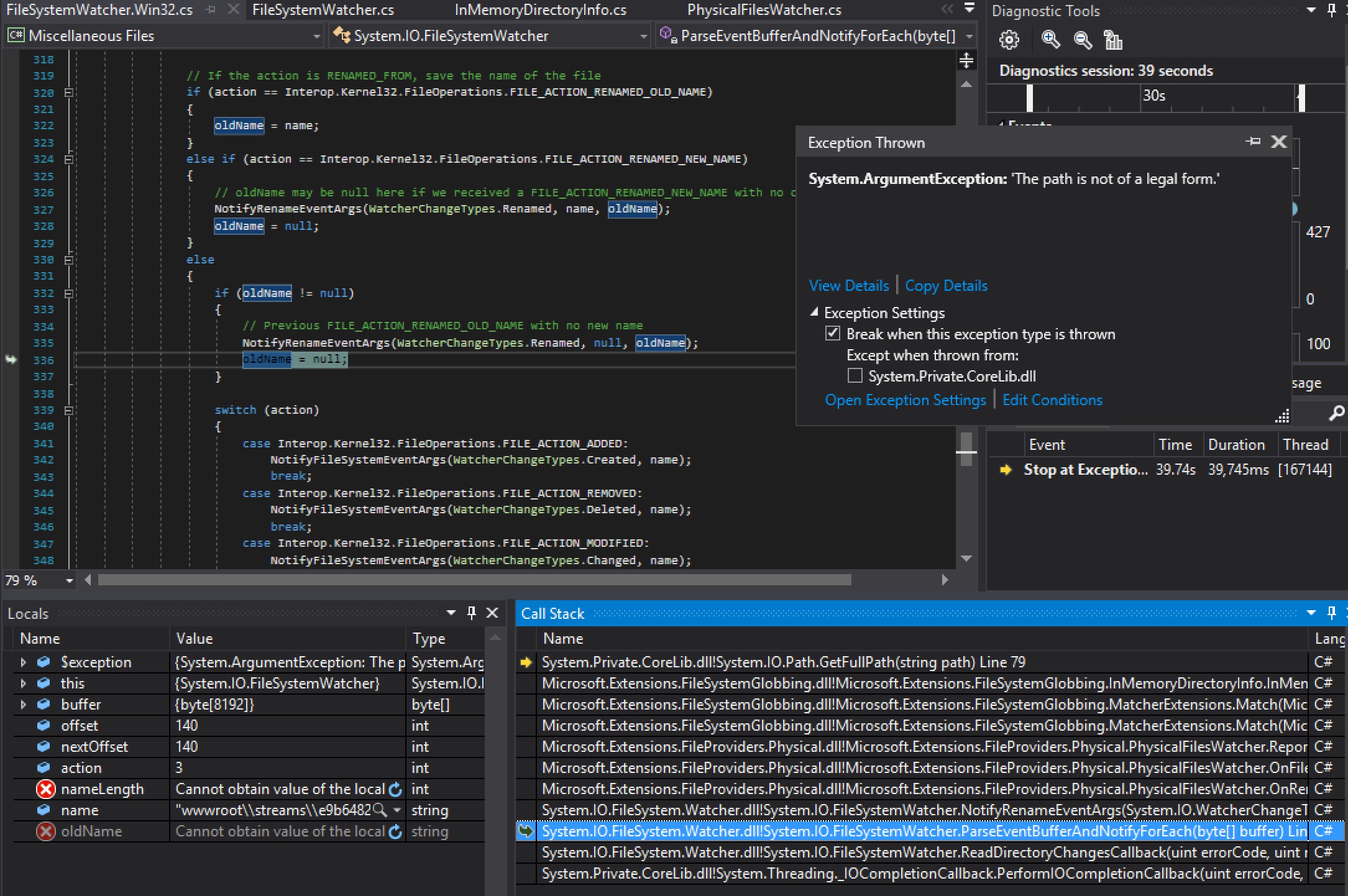Toggle auto-hide pin on the Locals panel
This screenshot has width=1348, height=896.
[x=470, y=613]
